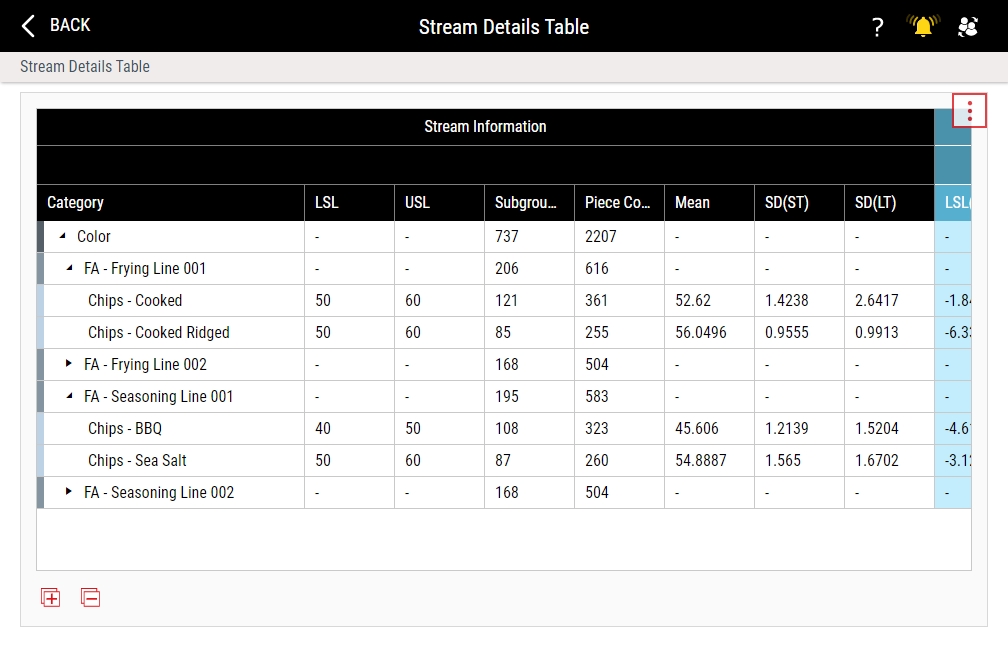Sort by the LSL column header
The width and height of the screenshot is (1008, 648).
(349, 202)
